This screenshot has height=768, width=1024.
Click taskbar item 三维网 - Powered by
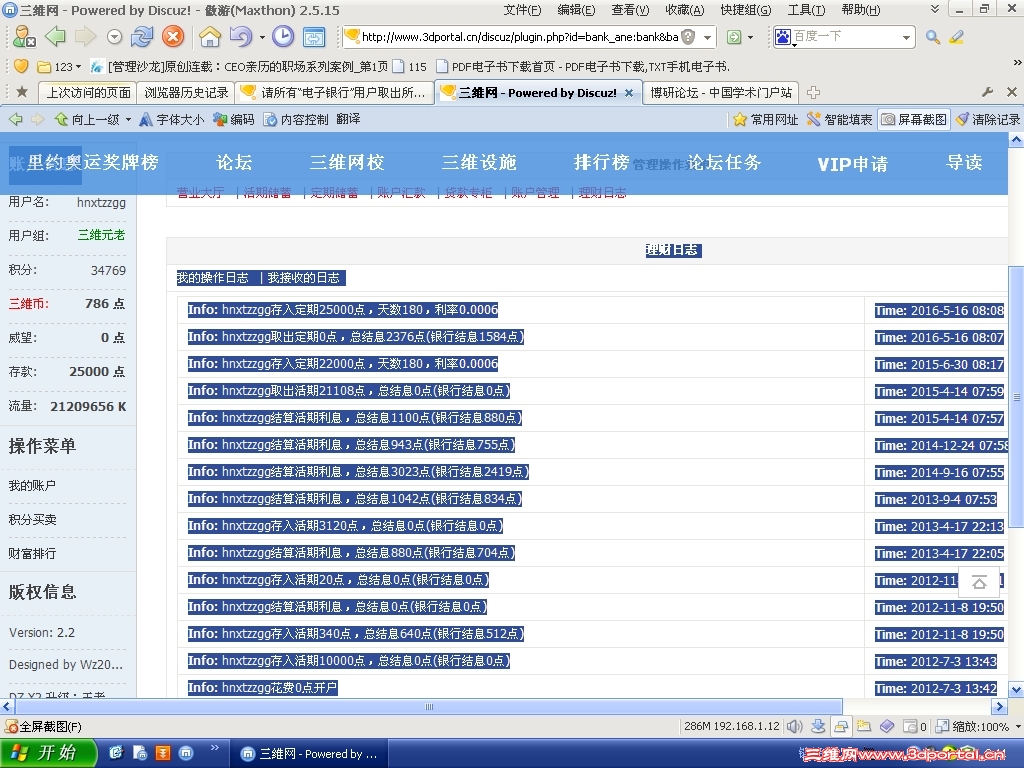coord(309,754)
